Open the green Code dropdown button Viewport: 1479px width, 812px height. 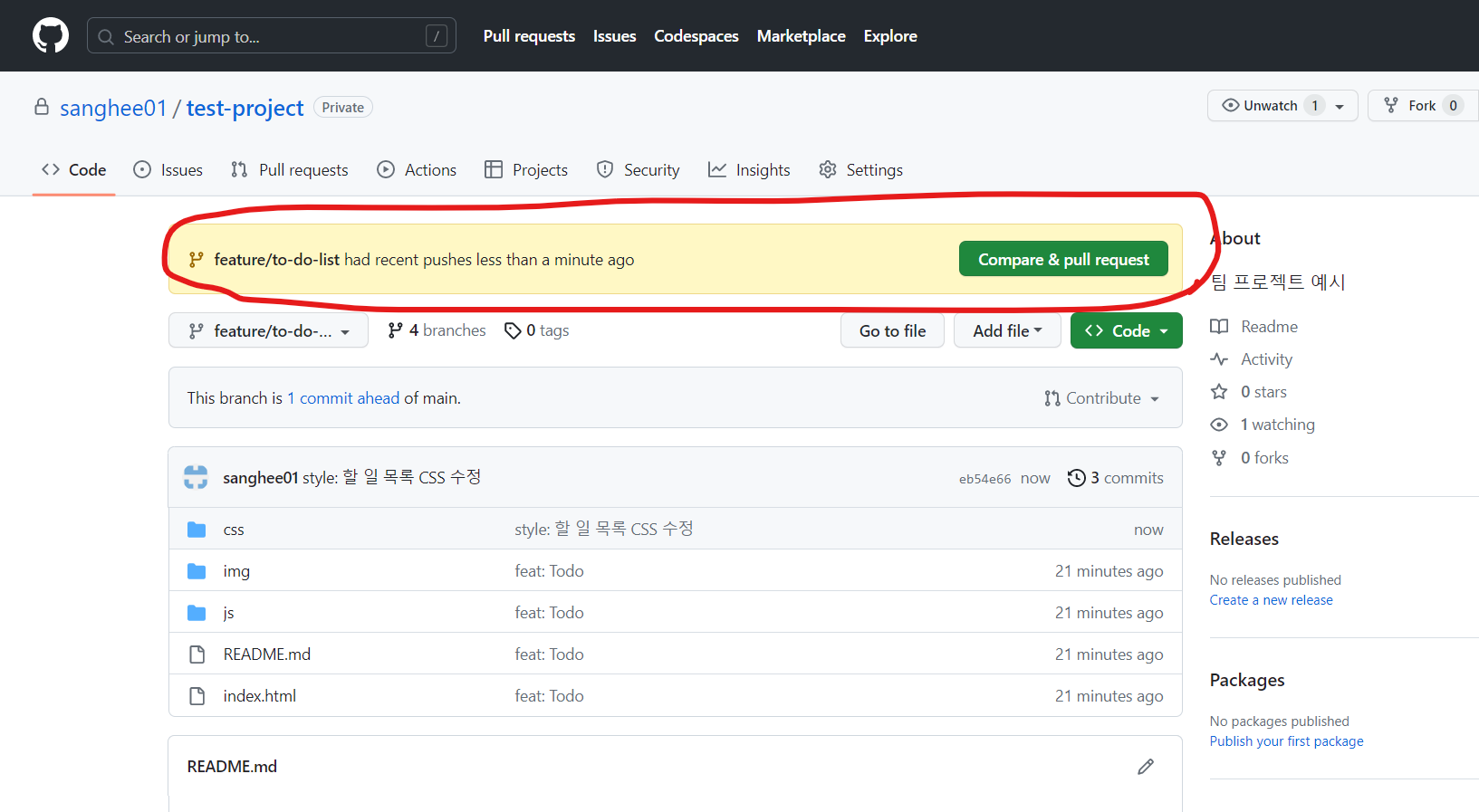[1127, 330]
